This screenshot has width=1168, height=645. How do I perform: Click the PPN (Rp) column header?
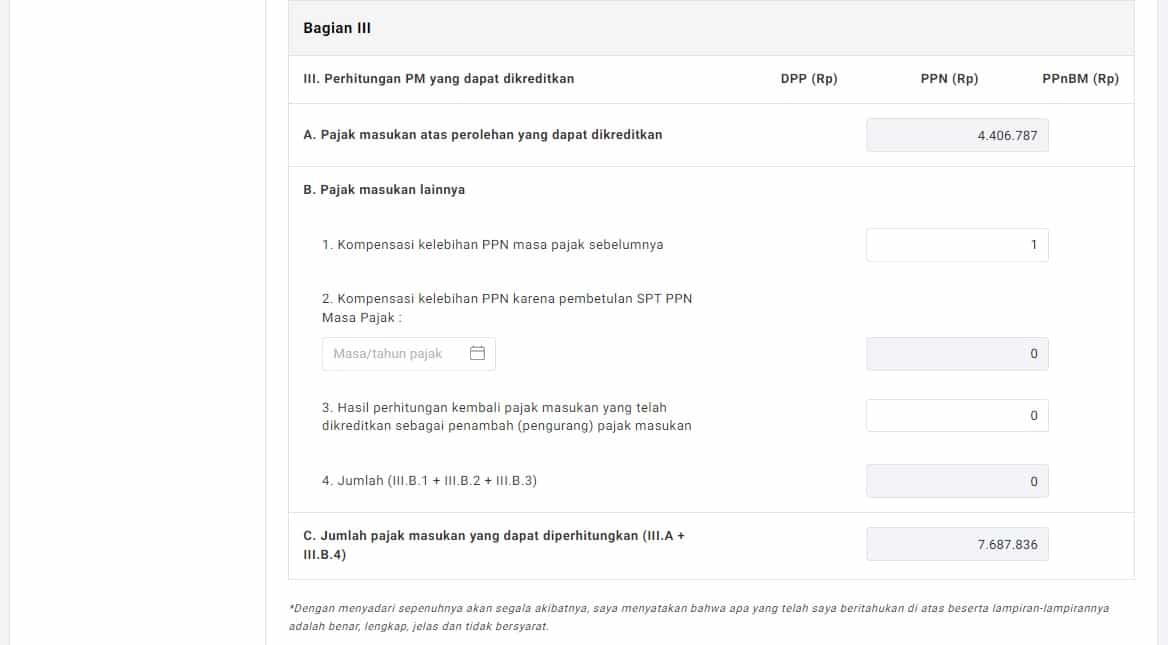[x=949, y=78]
